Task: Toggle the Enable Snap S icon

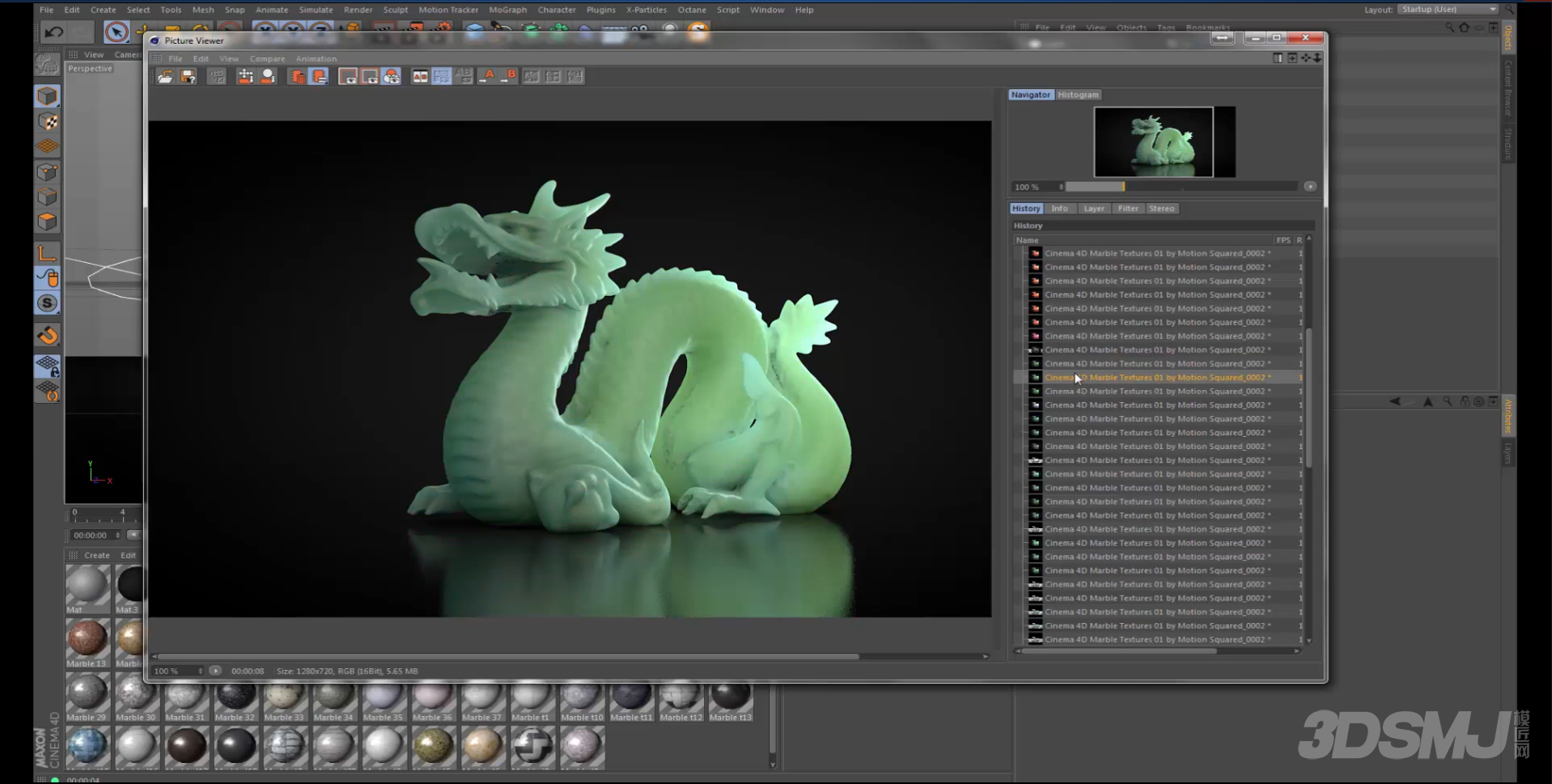Action: pos(47,303)
